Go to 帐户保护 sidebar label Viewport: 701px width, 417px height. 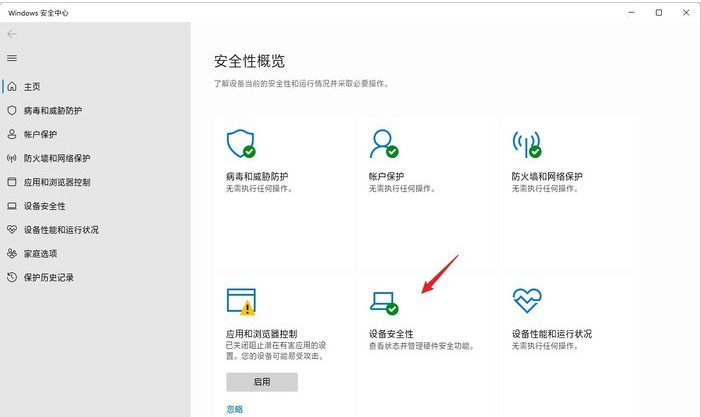point(40,135)
